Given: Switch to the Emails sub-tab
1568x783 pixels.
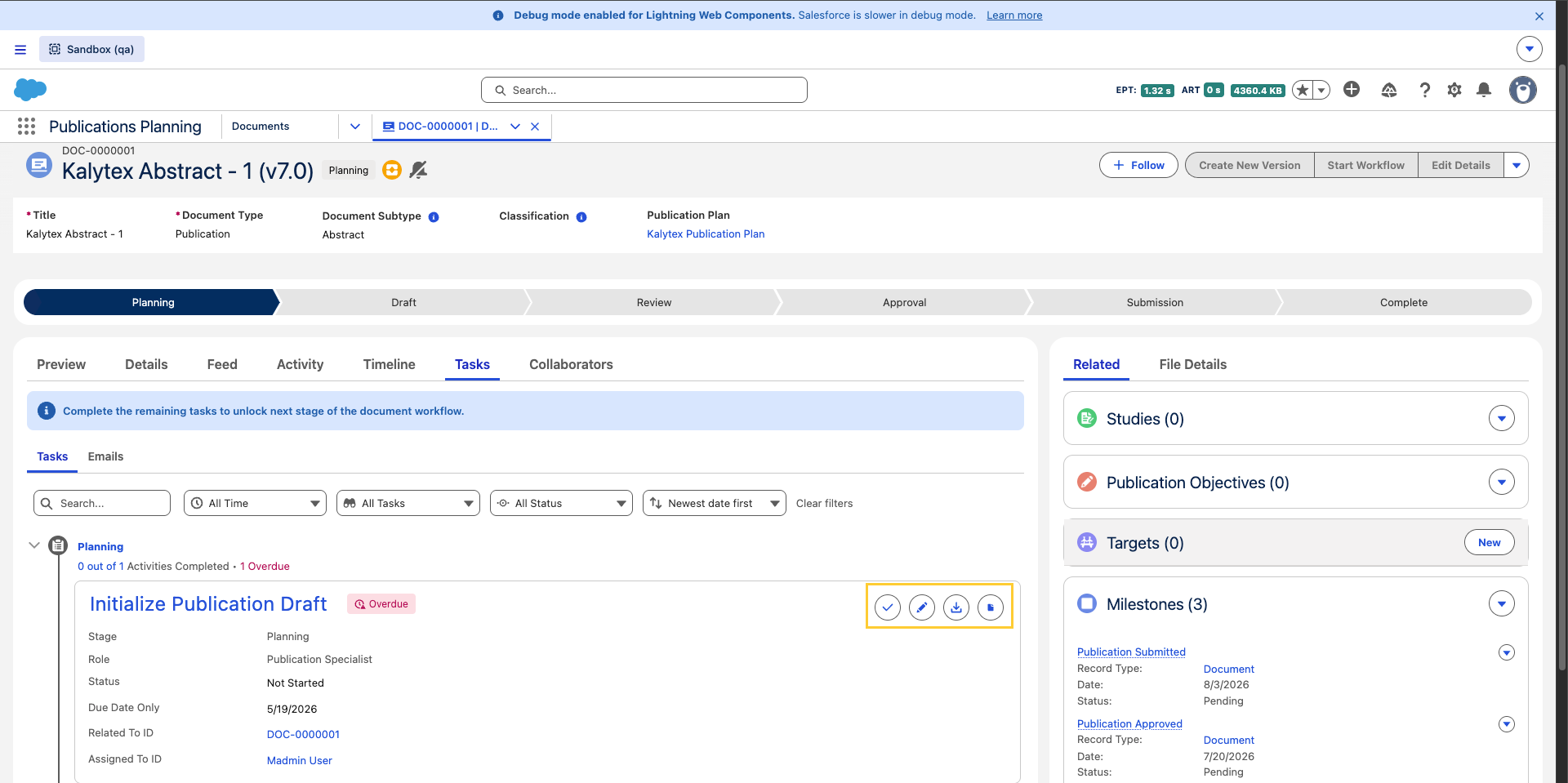Looking at the screenshot, I should (105, 457).
